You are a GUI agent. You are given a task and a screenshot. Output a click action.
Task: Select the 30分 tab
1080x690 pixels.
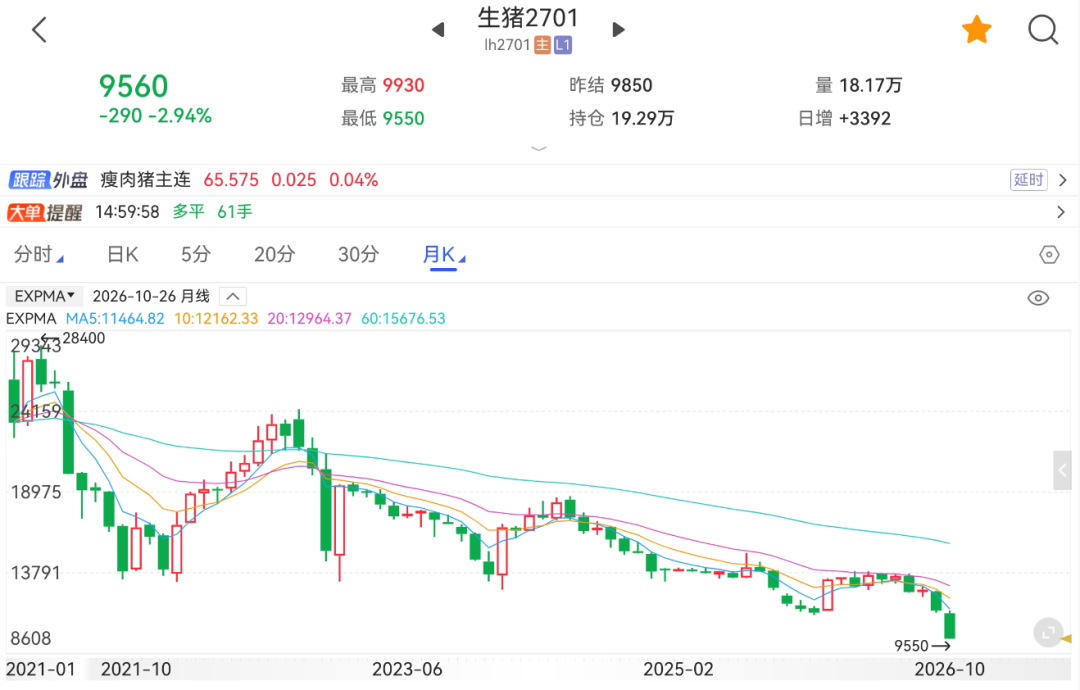358,255
